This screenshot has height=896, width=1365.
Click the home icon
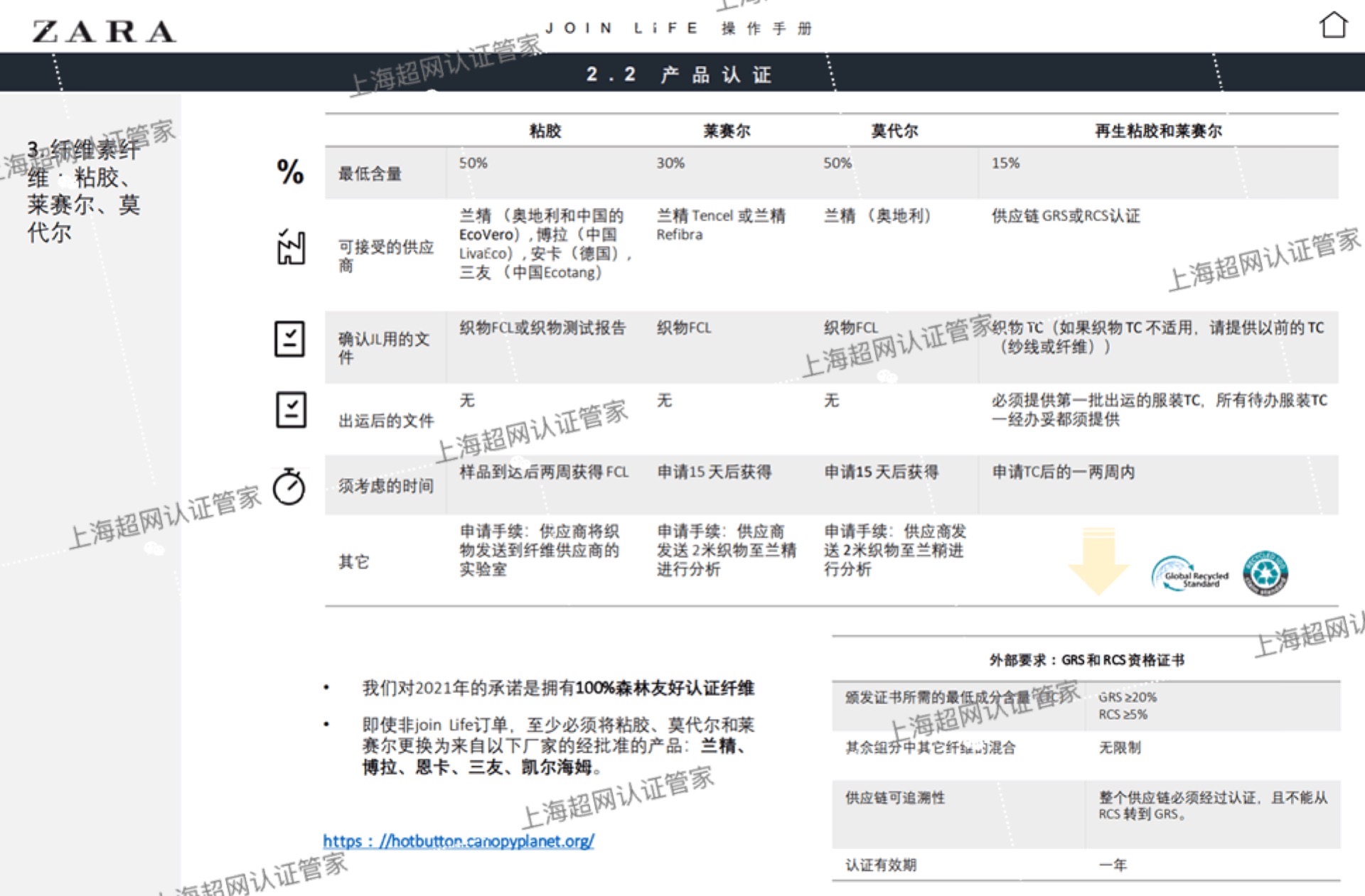coord(1333,25)
